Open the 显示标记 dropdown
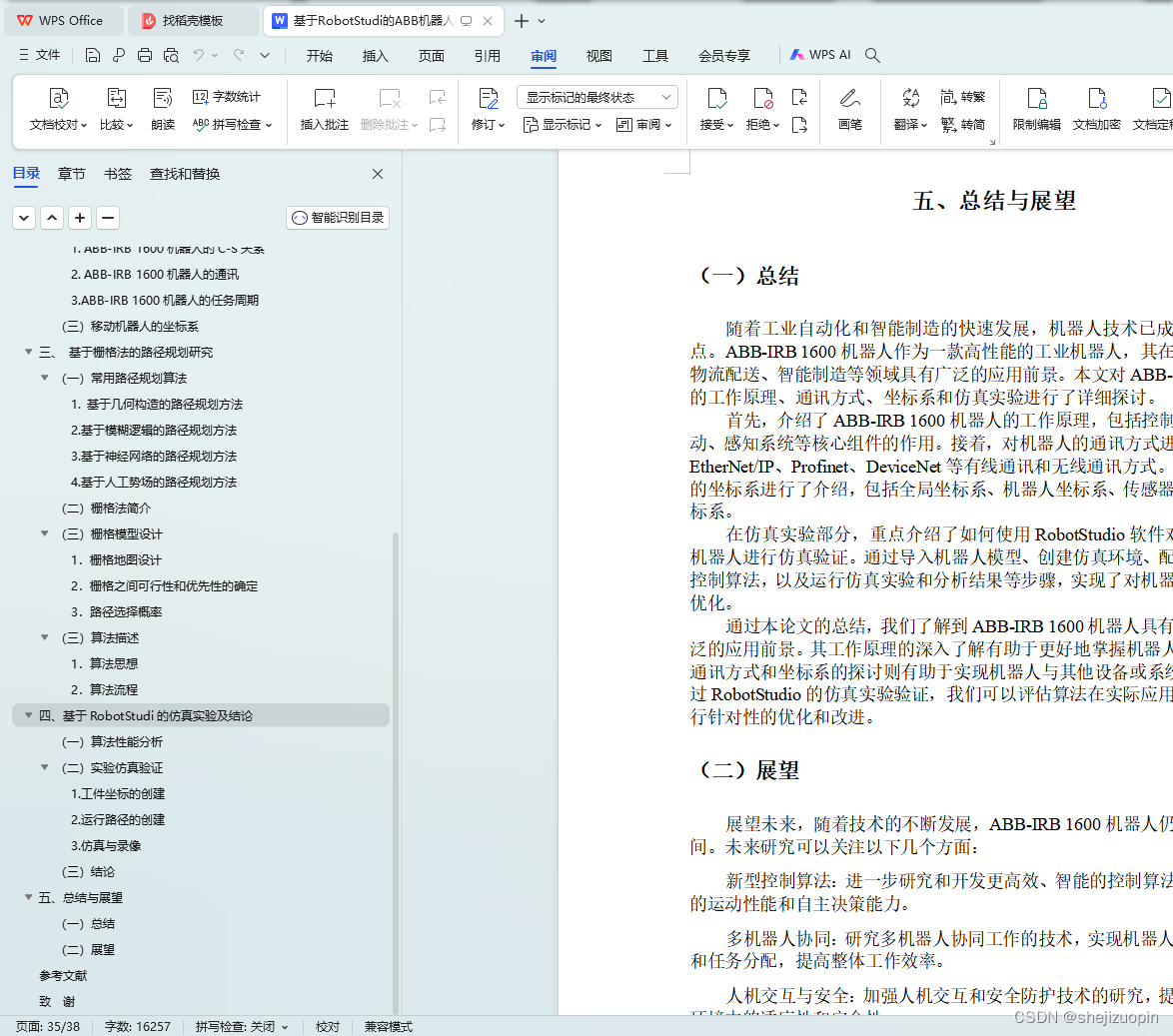The width and height of the screenshot is (1173, 1036). pos(562,125)
